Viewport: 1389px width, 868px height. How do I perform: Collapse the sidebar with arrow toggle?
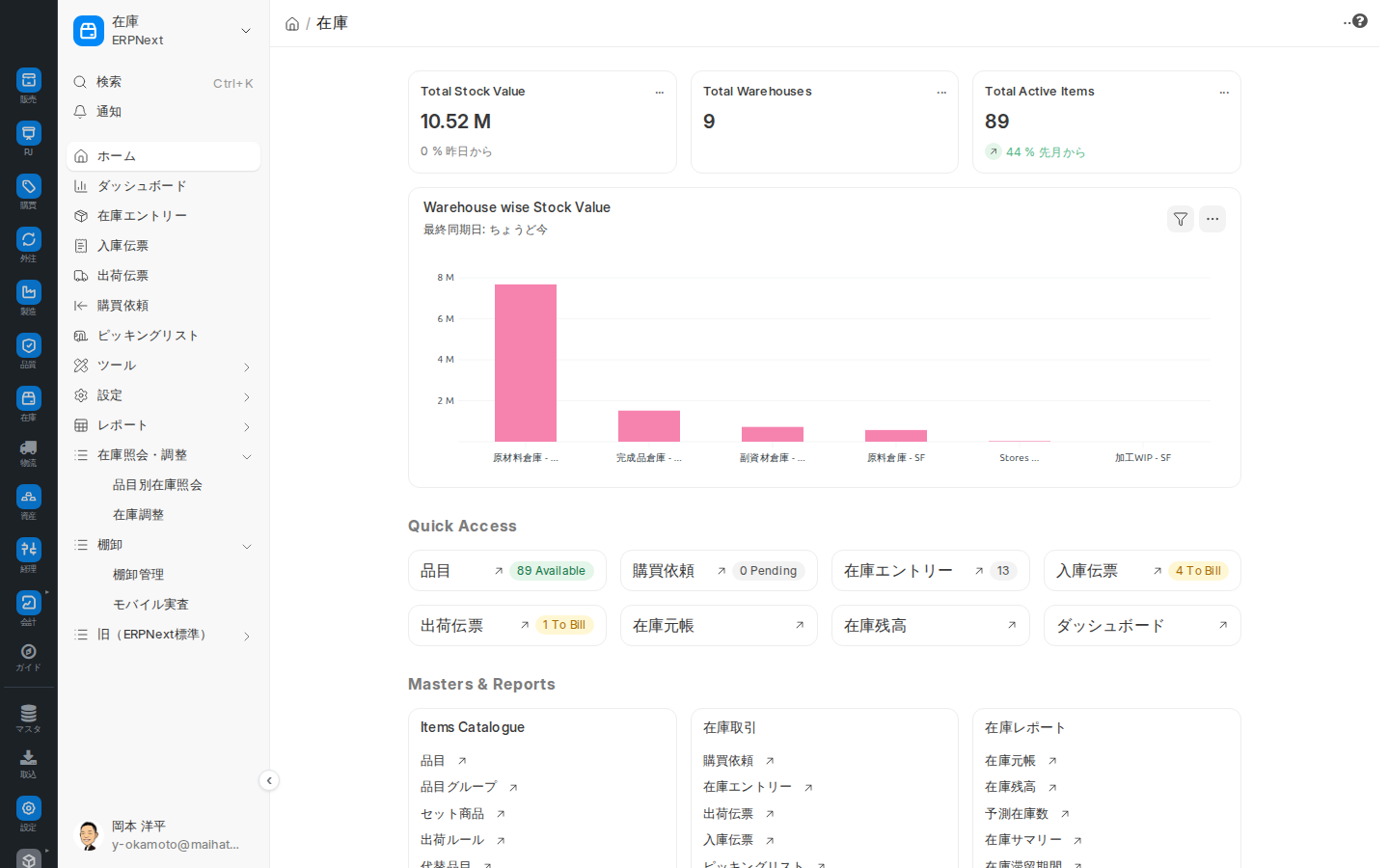click(269, 780)
